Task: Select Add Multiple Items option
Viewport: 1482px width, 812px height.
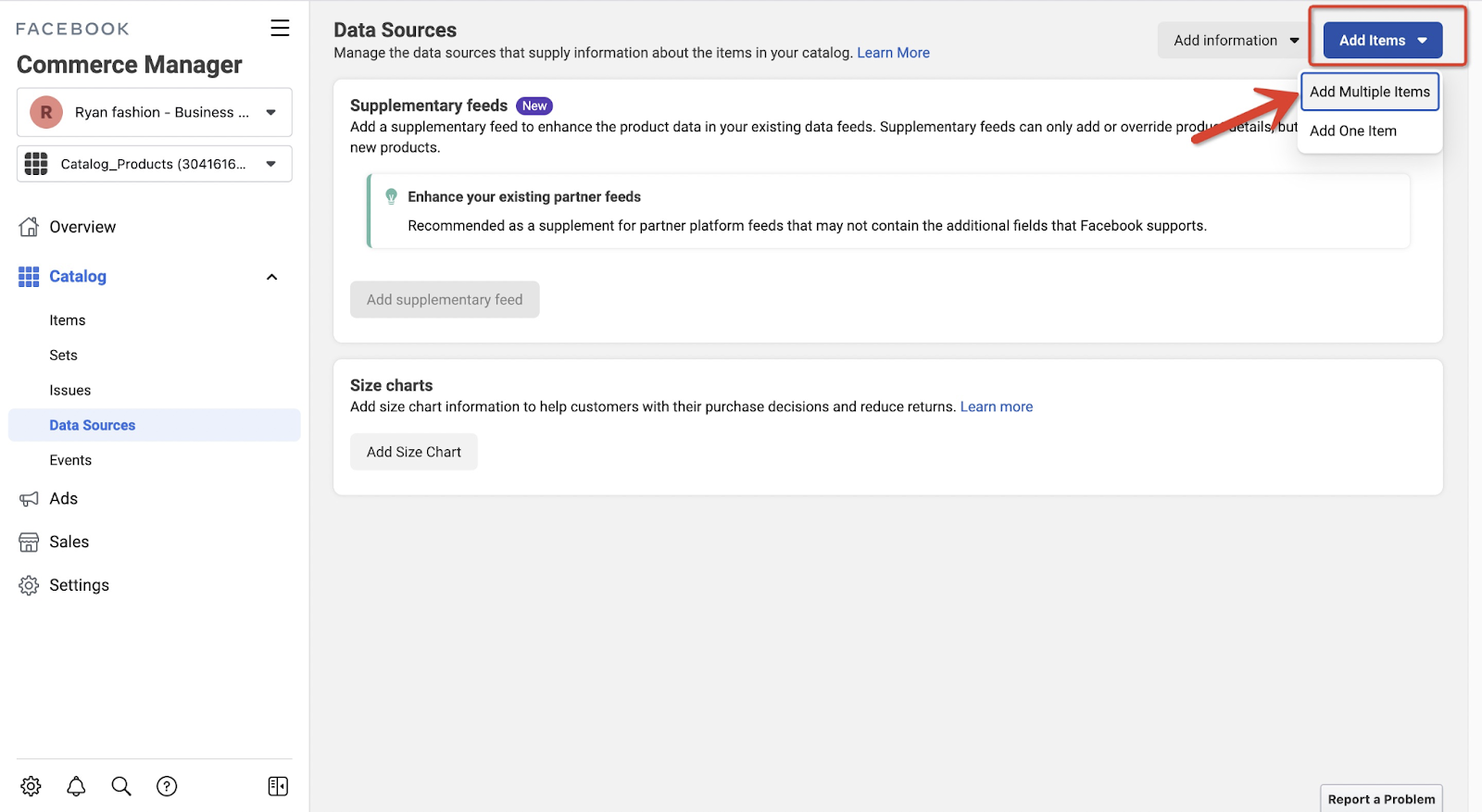Action: pyautogui.click(x=1370, y=92)
